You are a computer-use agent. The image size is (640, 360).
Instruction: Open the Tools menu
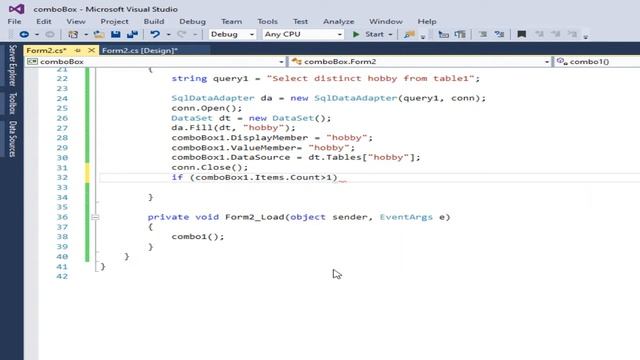[267, 21]
